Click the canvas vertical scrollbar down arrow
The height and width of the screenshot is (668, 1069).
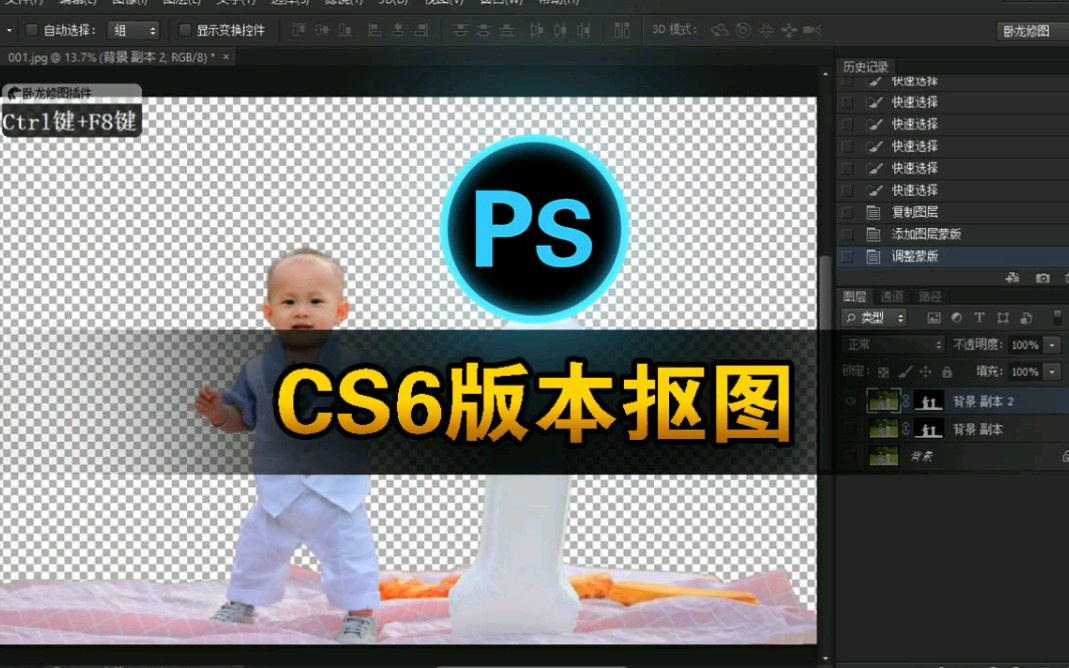[x=826, y=658]
